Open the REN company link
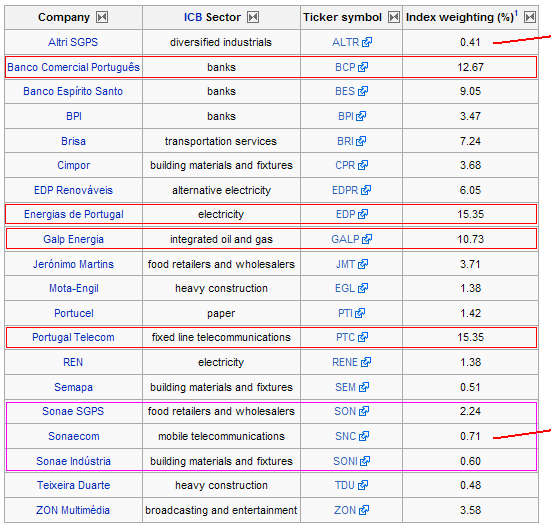560x529 pixels. (x=73, y=362)
